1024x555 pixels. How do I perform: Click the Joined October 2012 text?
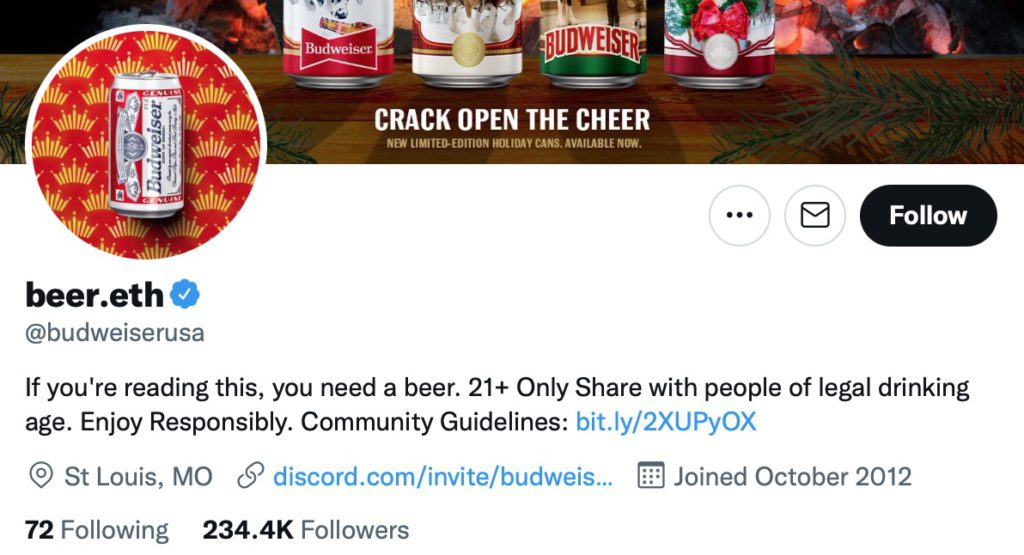click(x=793, y=476)
